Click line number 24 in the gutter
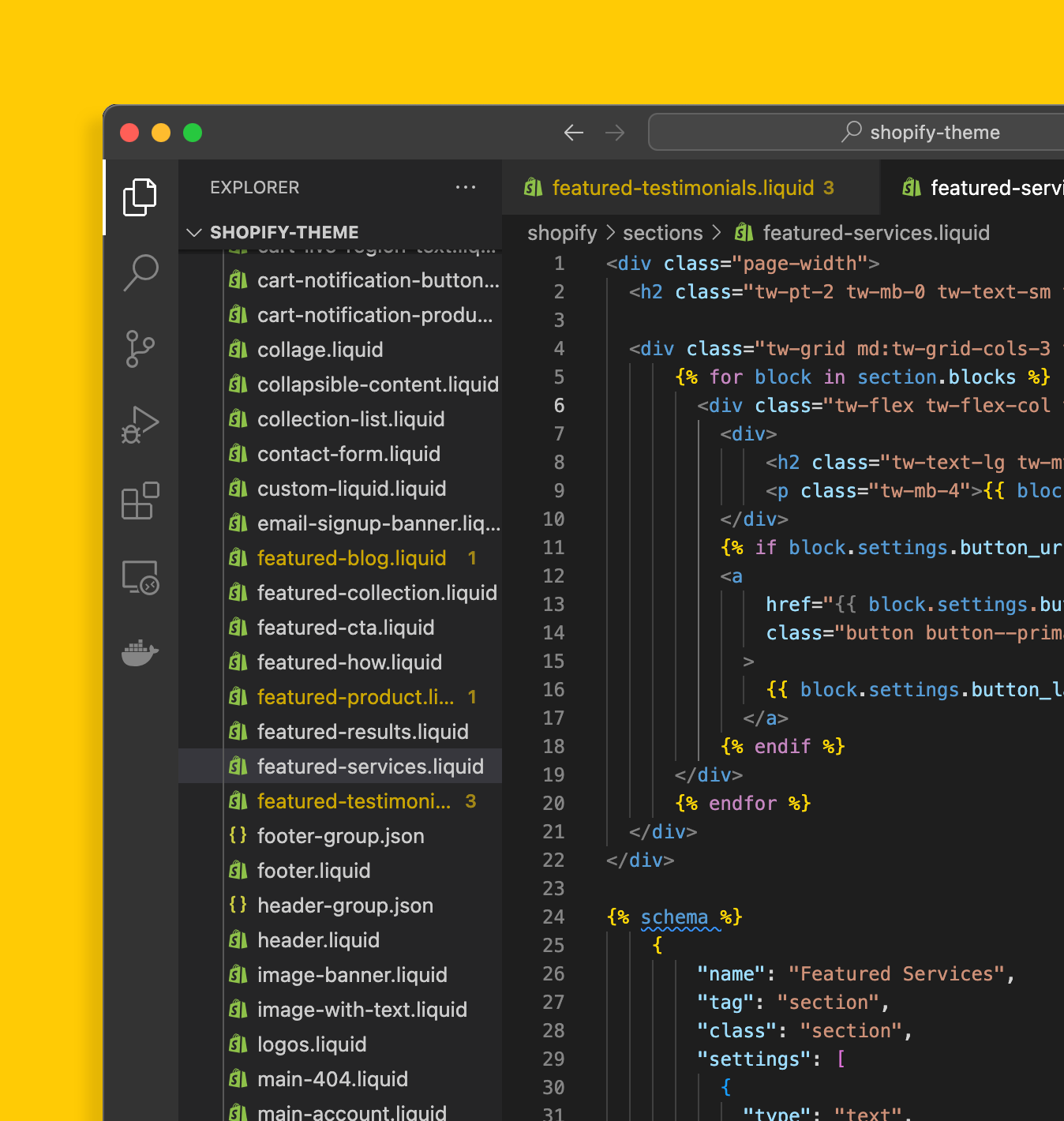 tap(553, 917)
